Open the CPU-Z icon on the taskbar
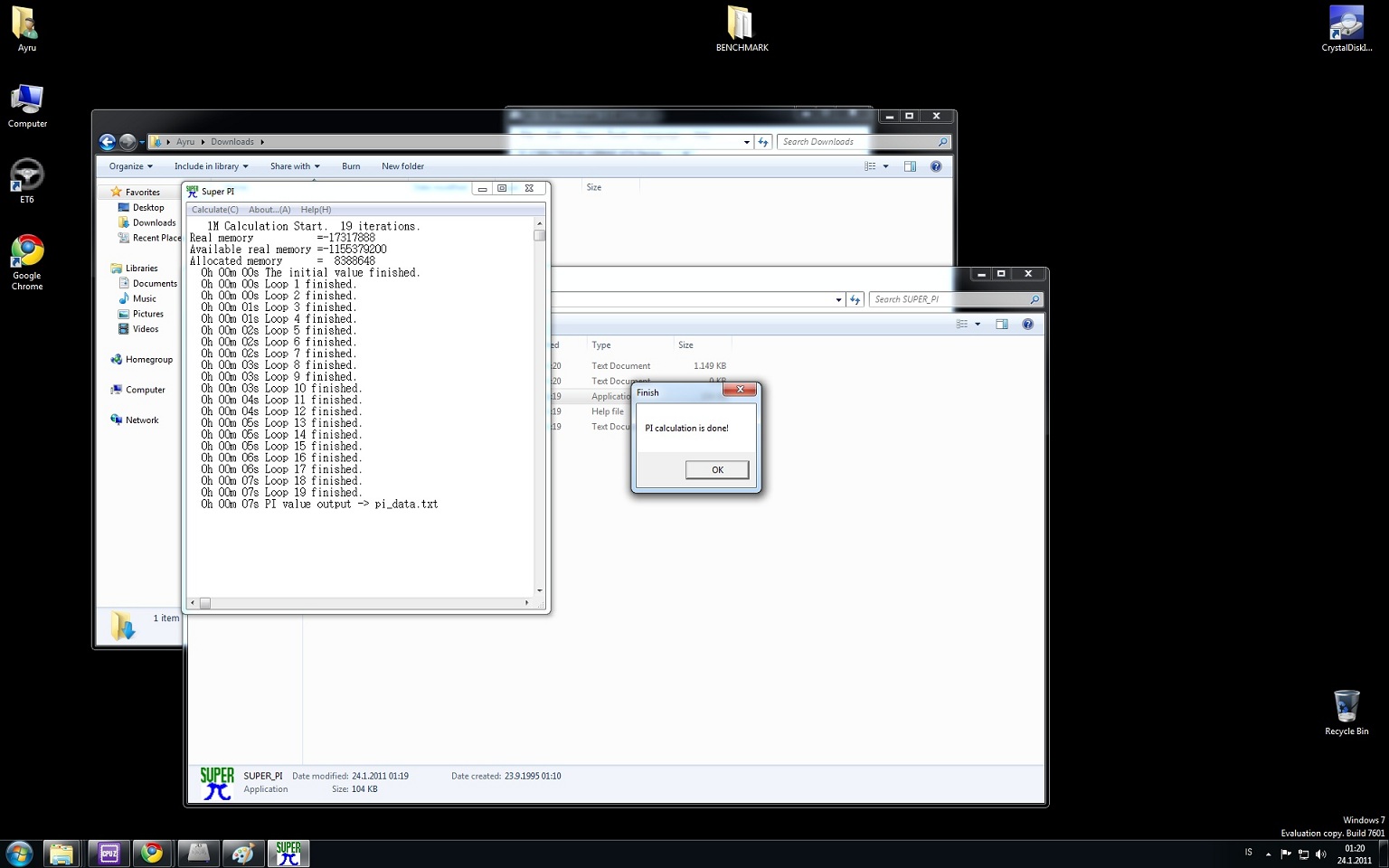The image size is (1389, 868). coord(109,854)
